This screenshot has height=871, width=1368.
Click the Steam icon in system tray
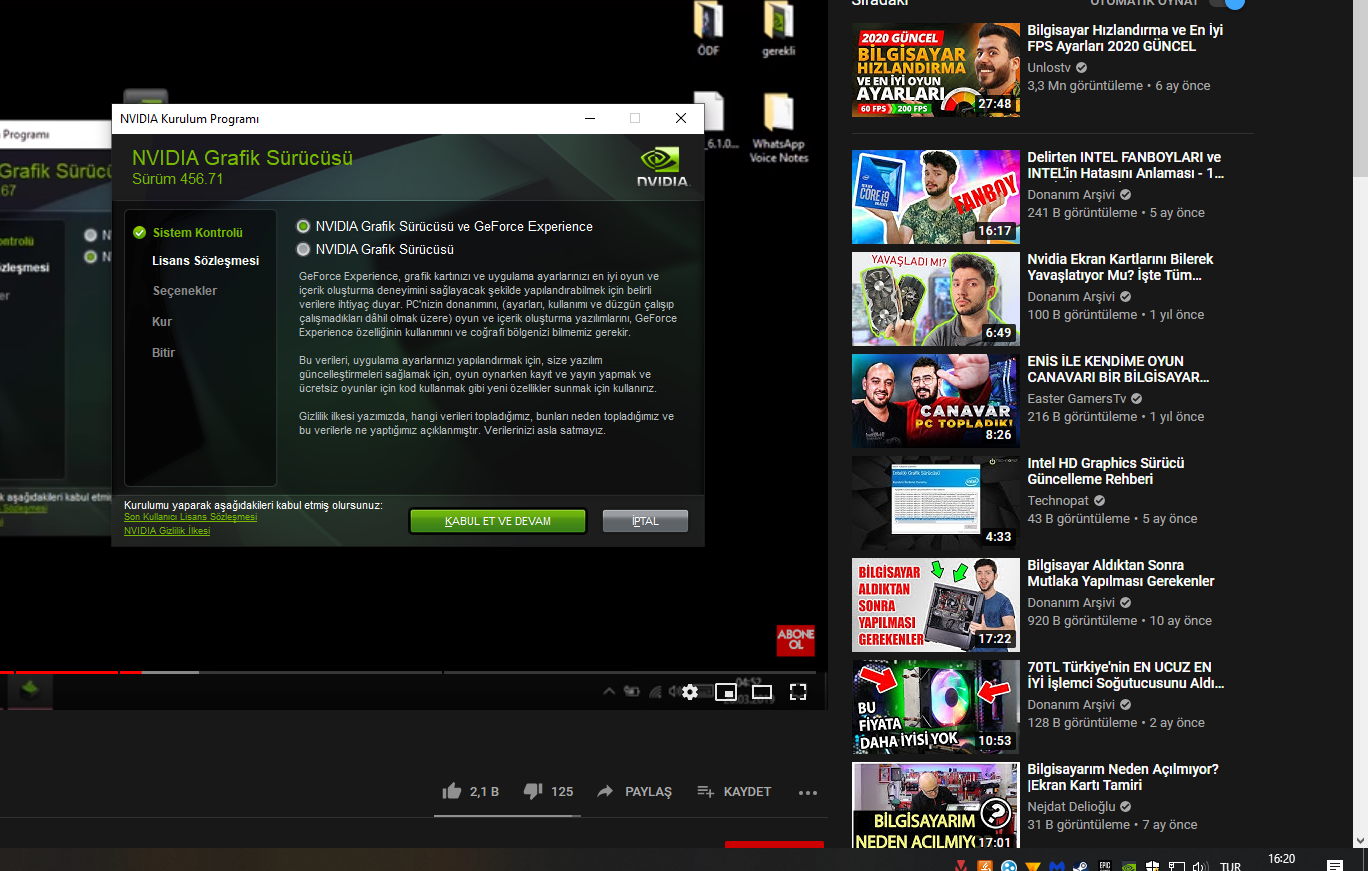coord(1081,865)
